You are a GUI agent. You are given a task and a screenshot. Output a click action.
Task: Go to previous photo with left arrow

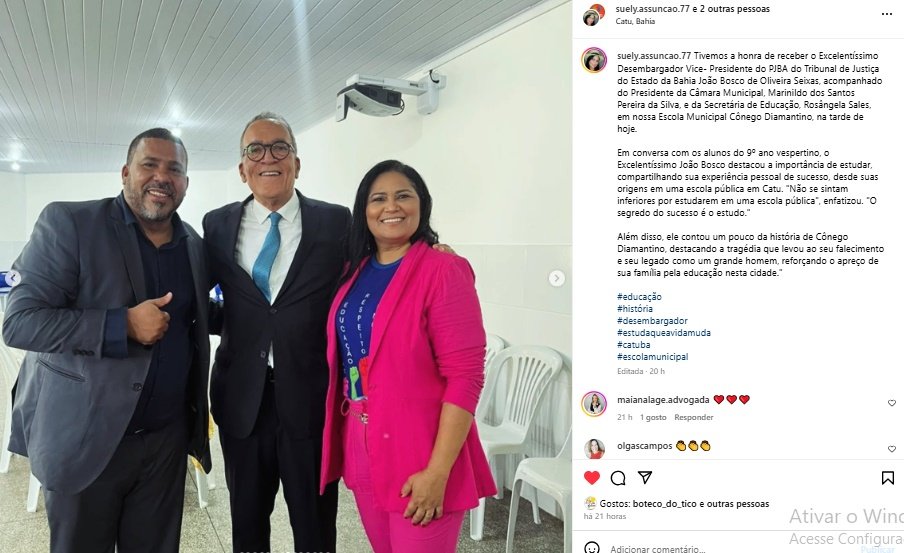[12, 279]
